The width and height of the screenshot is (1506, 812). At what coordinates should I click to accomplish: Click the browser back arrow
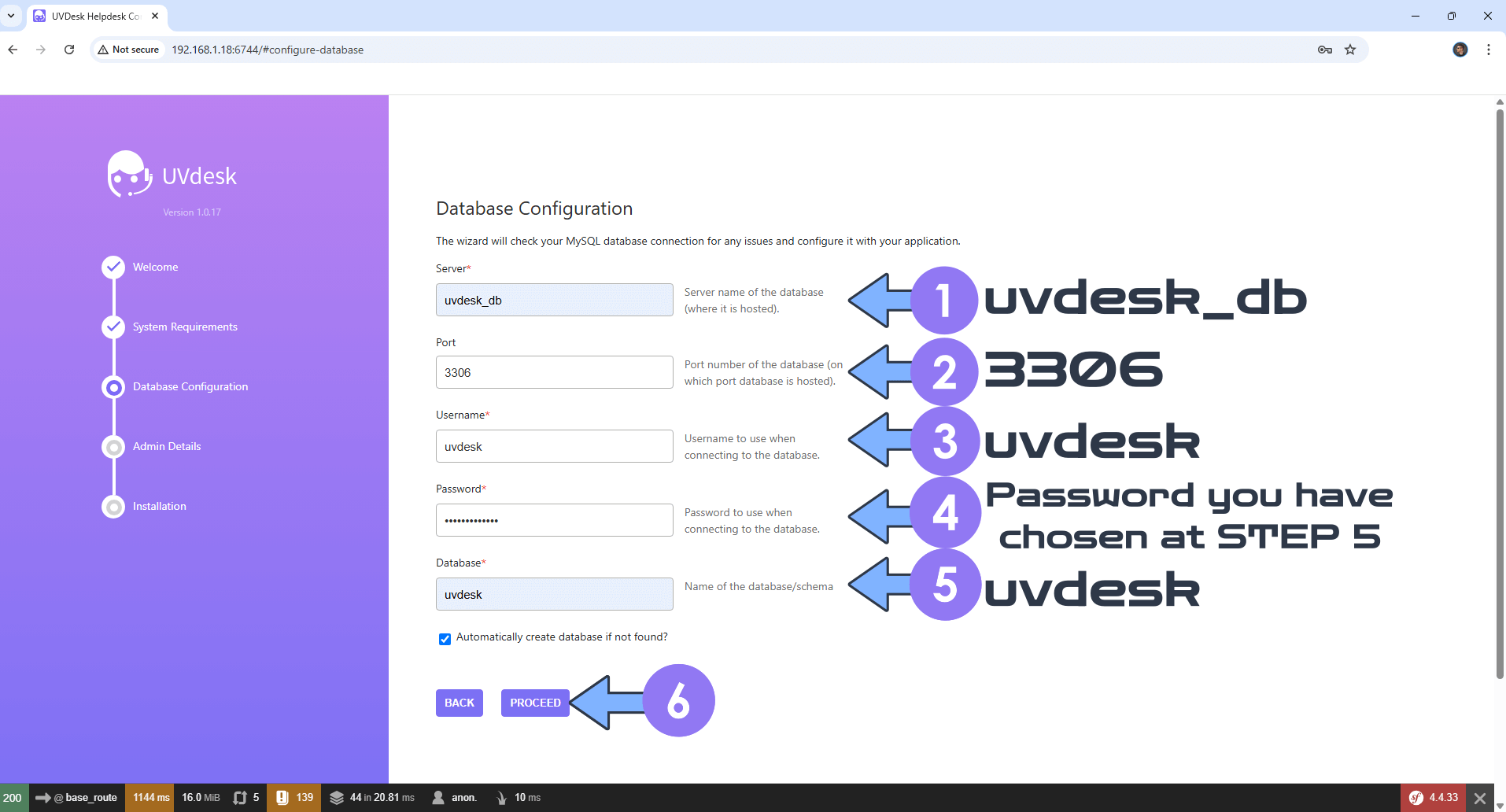point(13,50)
